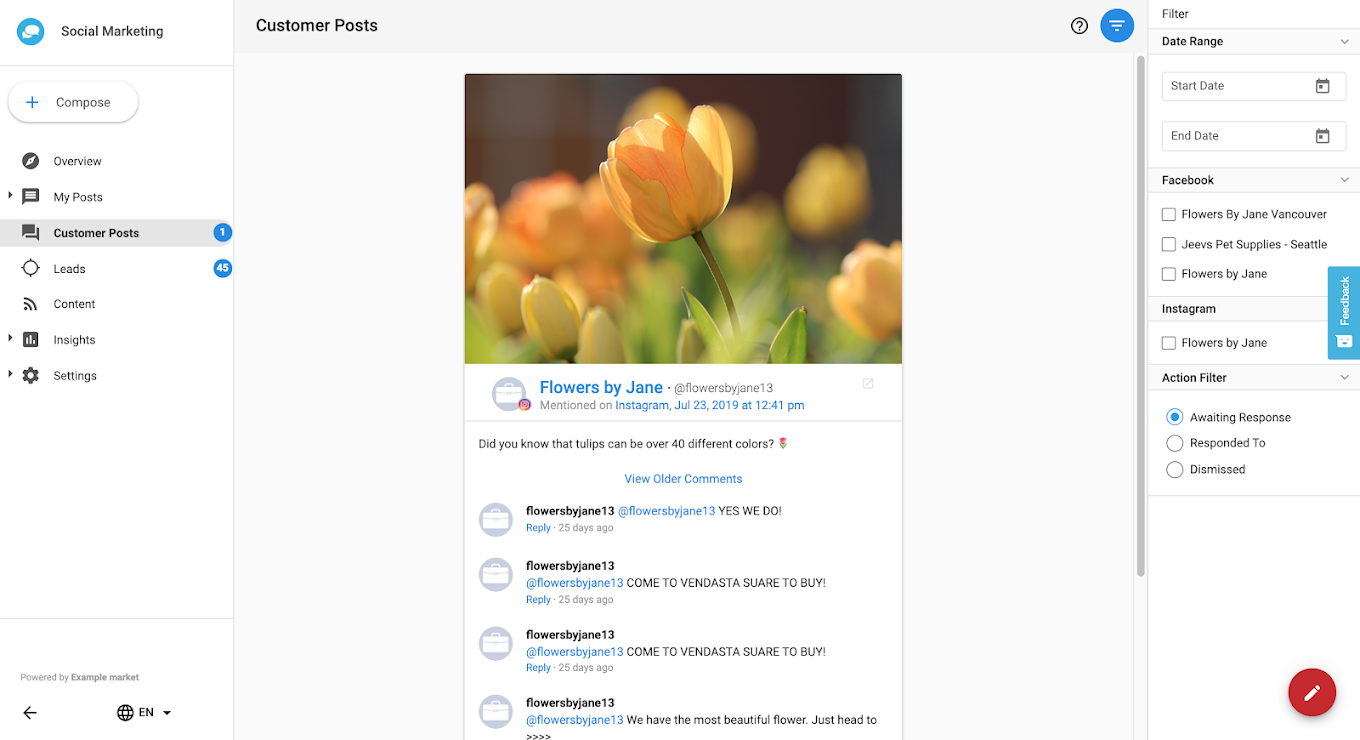The width and height of the screenshot is (1360, 740).
Task: Open the End Date calendar icon
Action: [x=1322, y=136]
